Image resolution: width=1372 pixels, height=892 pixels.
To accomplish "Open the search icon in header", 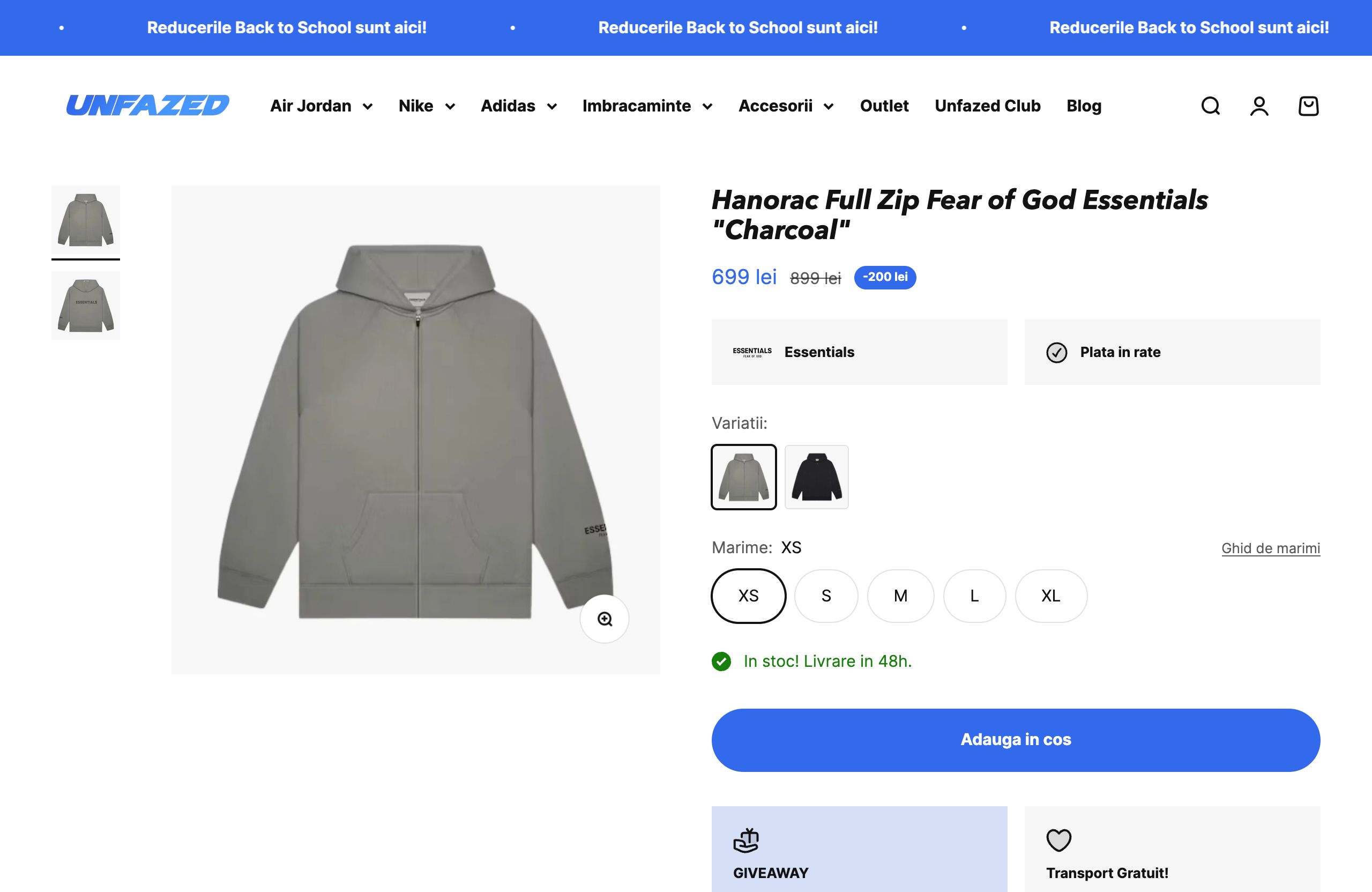I will [1210, 106].
